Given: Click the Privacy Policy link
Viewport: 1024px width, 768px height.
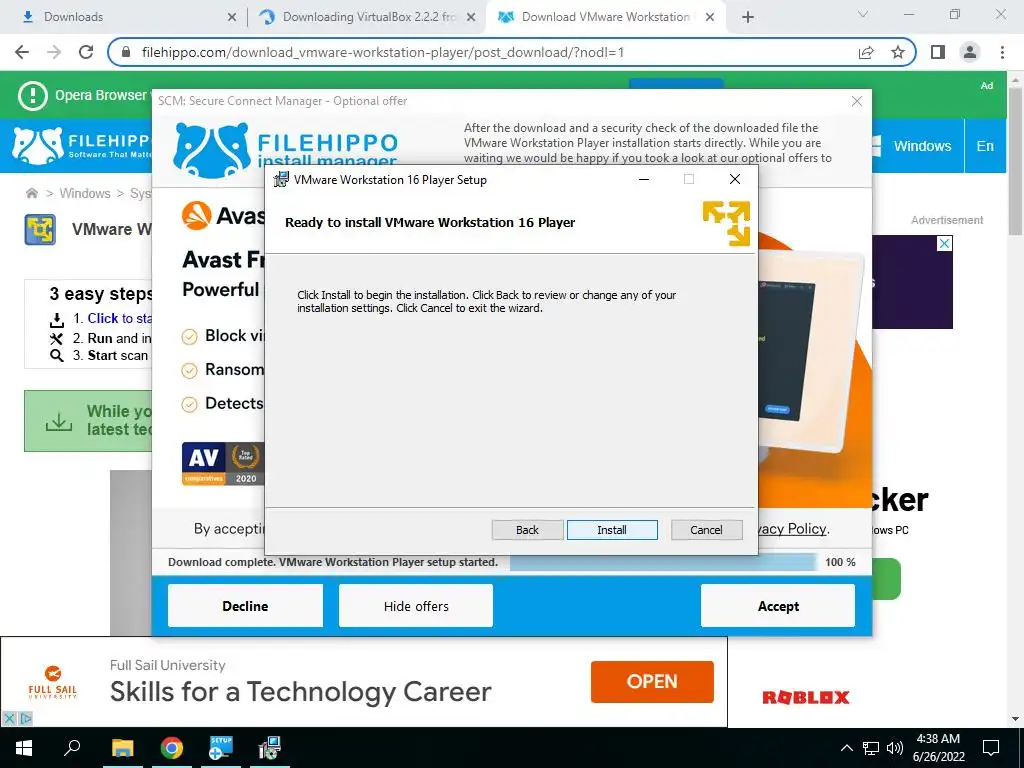Looking at the screenshot, I should pyautogui.click(x=791, y=528).
